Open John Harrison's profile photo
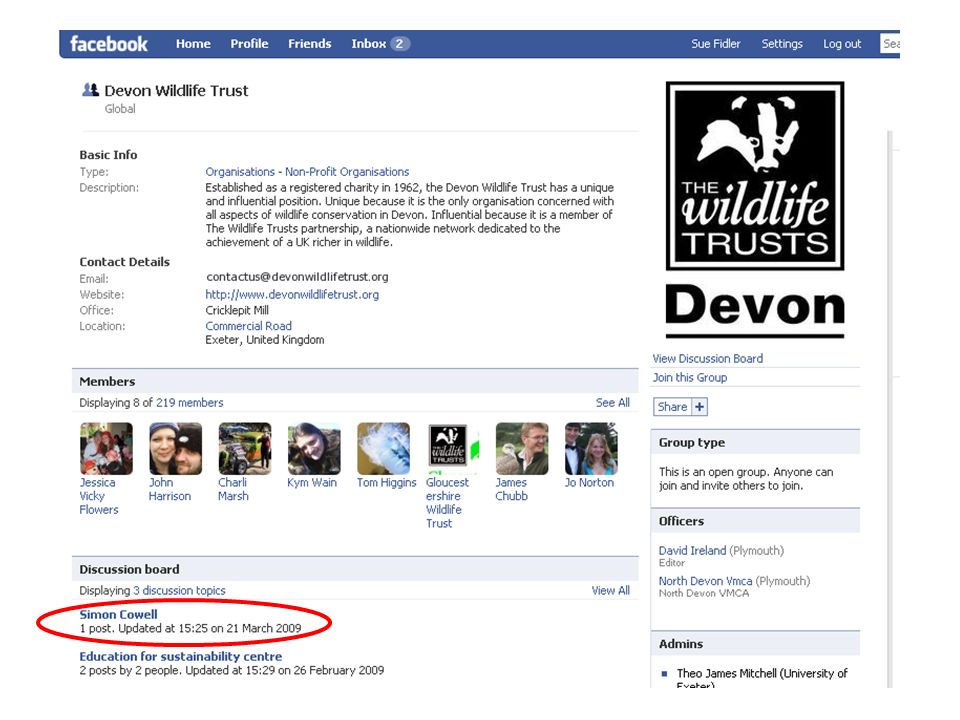960x720 pixels. point(175,449)
